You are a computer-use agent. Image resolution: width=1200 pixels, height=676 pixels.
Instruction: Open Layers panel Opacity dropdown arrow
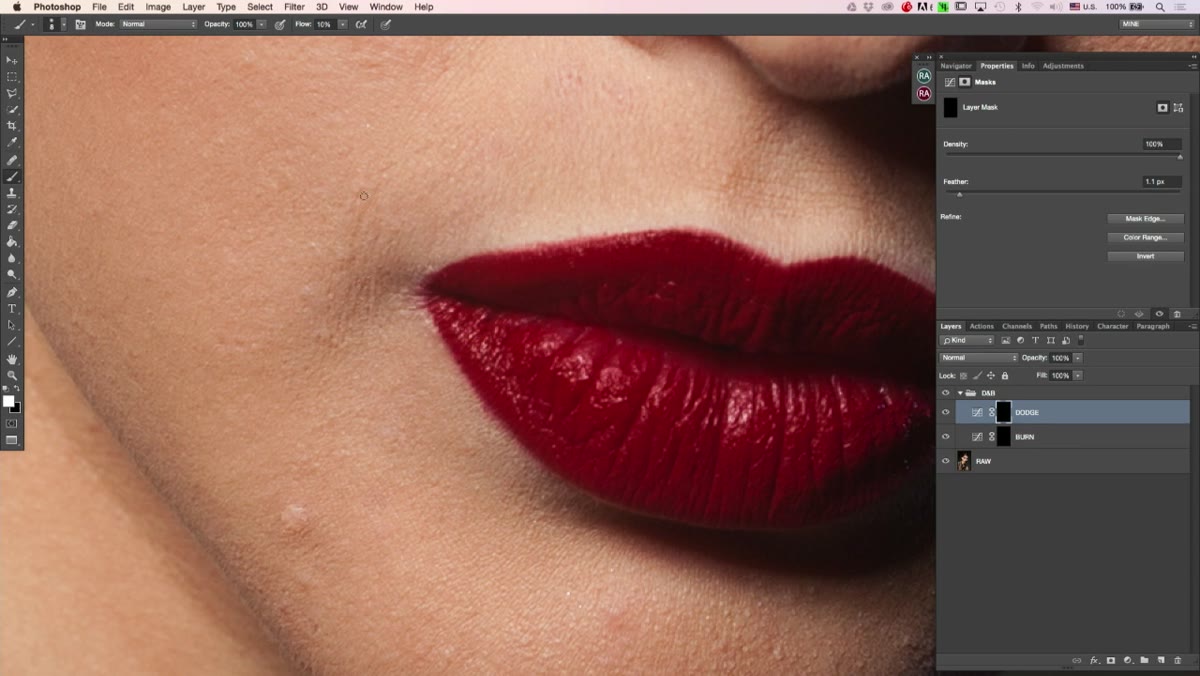tap(1077, 358)
